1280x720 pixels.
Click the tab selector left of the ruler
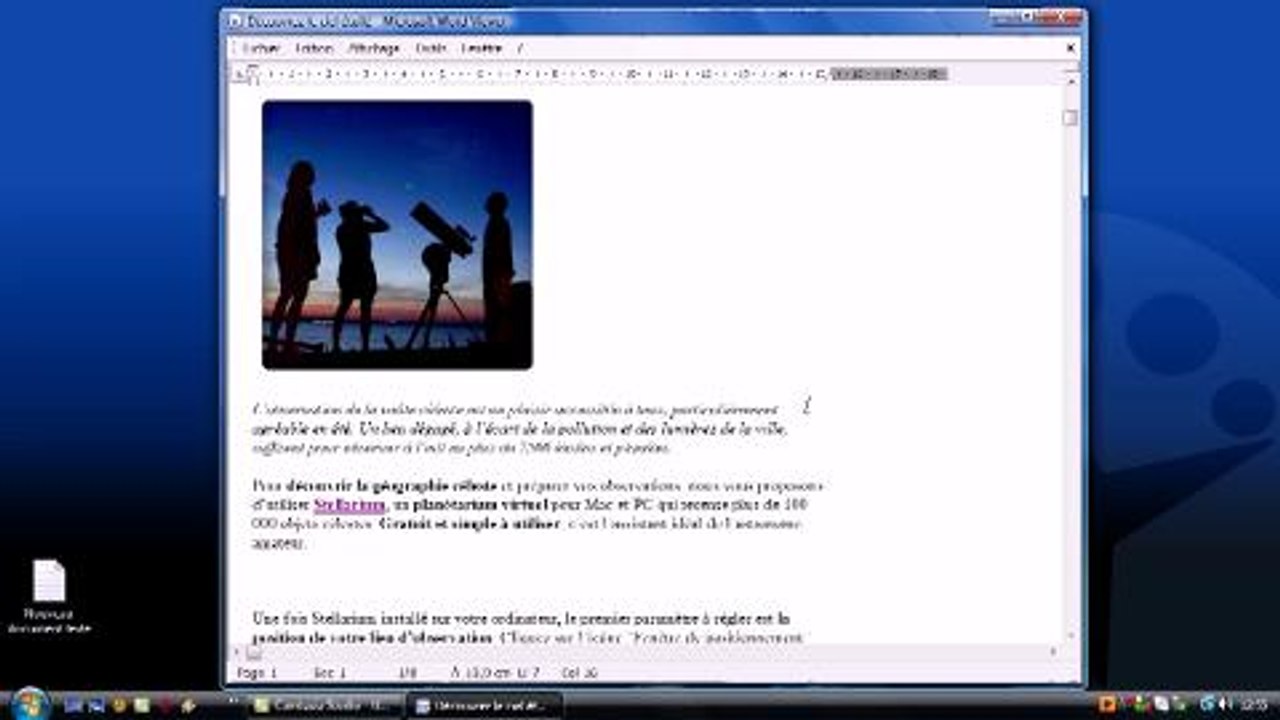[238, 74]
